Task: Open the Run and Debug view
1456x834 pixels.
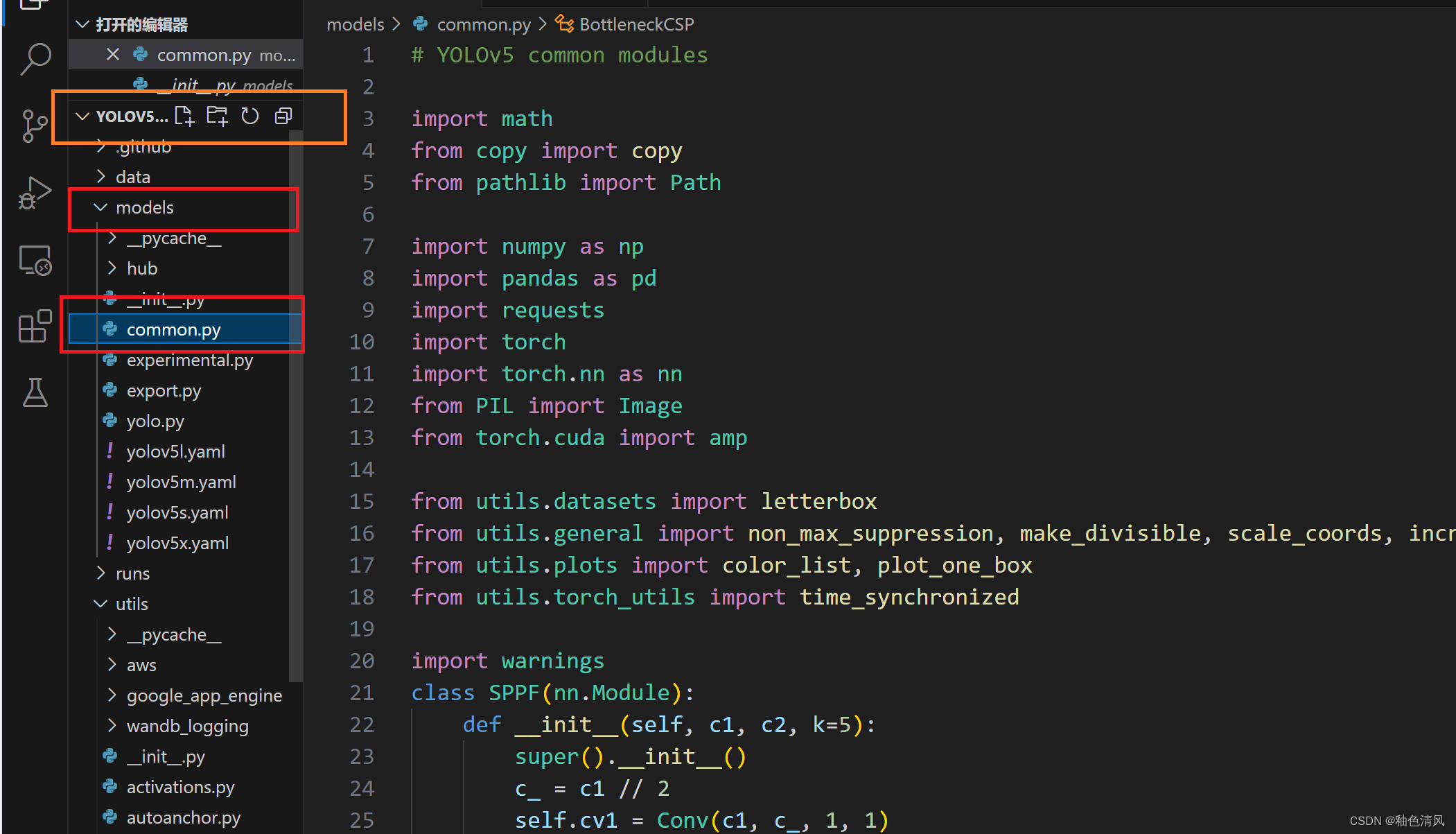Action: (34, 193)
